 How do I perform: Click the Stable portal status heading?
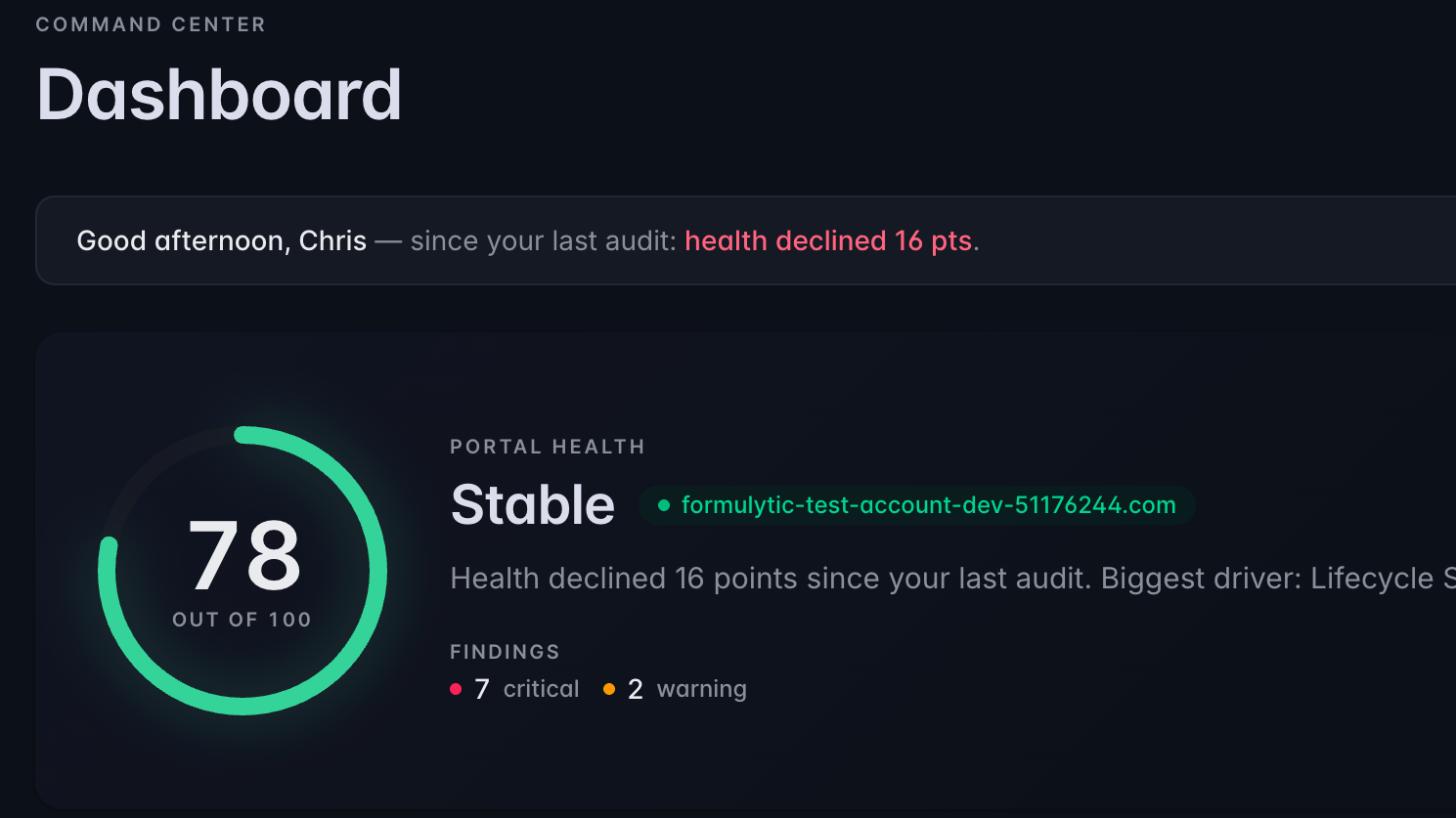click(533, 505)
